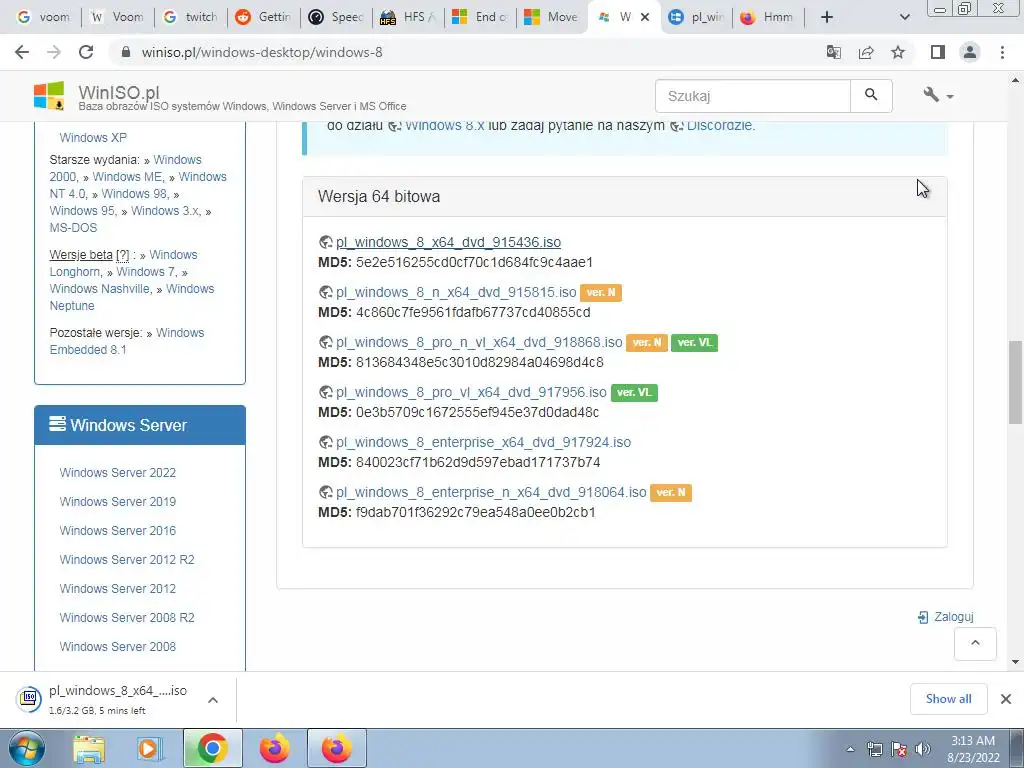1024x768 pixels.
Task: Click the page vertical scrollbar thumb
Action: (1014, 382)
